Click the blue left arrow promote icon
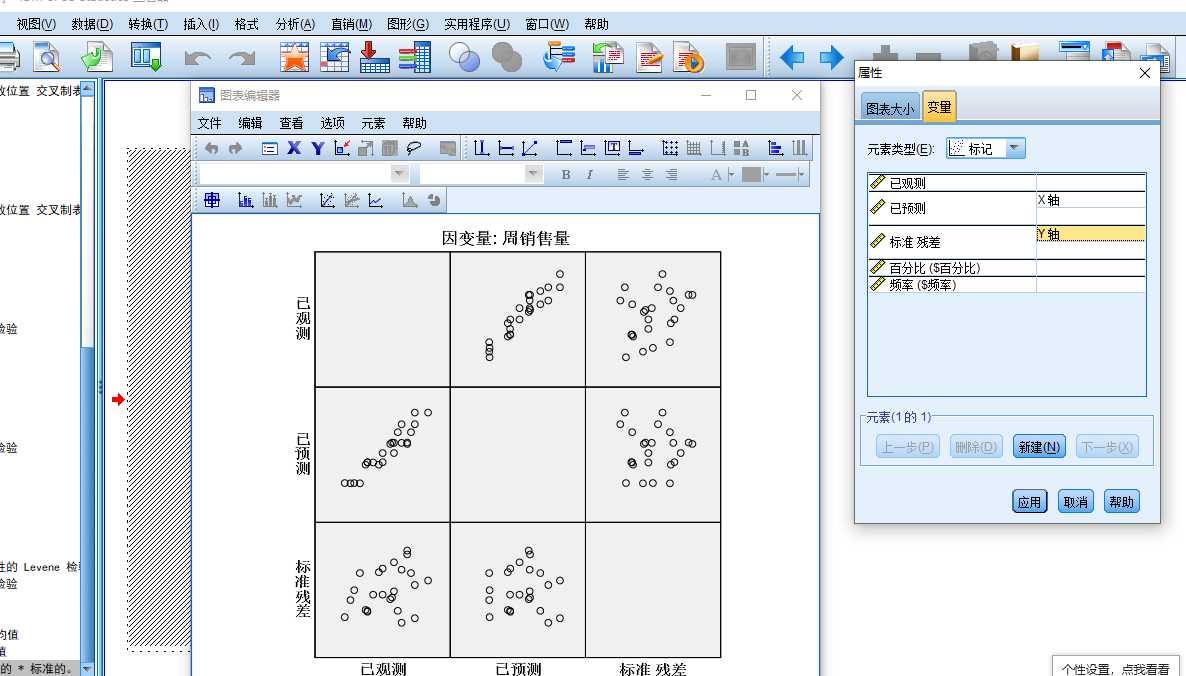Viewport: 1186px width, 676px height. (x=791, y=57)
